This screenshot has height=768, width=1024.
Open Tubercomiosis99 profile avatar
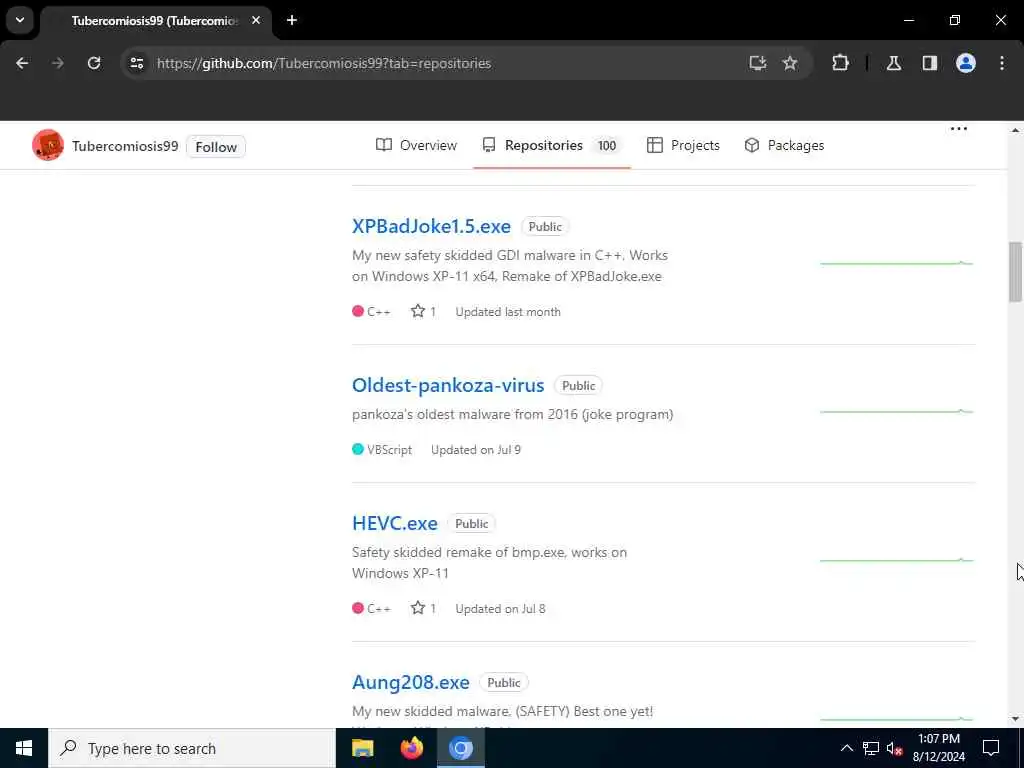(48, 145)
